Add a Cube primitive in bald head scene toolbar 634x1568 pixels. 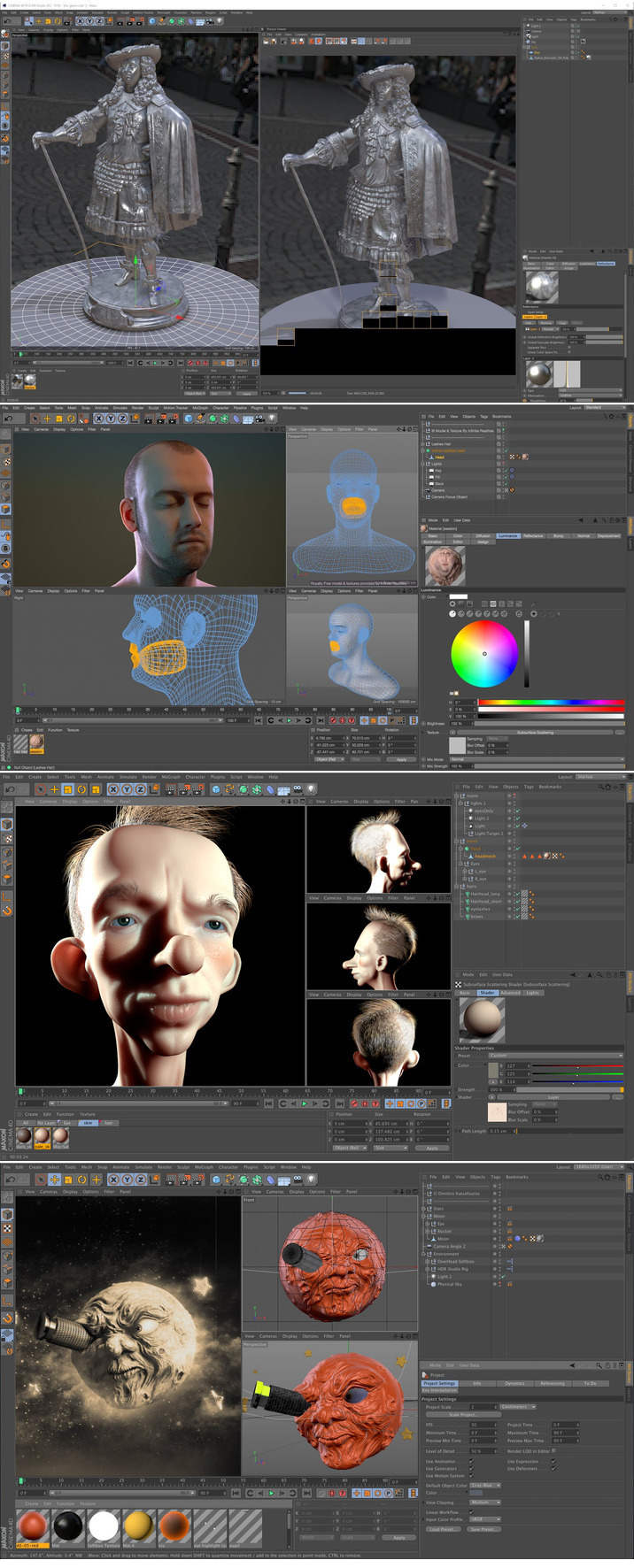point(188,418)
